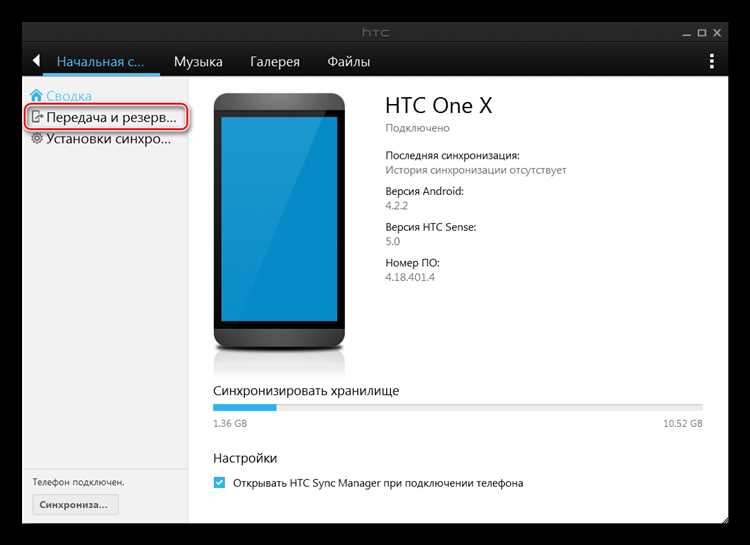Viewport: 750px width, 545px height.
Task: Click the HTC One X phone image
Action: [279, 222]
